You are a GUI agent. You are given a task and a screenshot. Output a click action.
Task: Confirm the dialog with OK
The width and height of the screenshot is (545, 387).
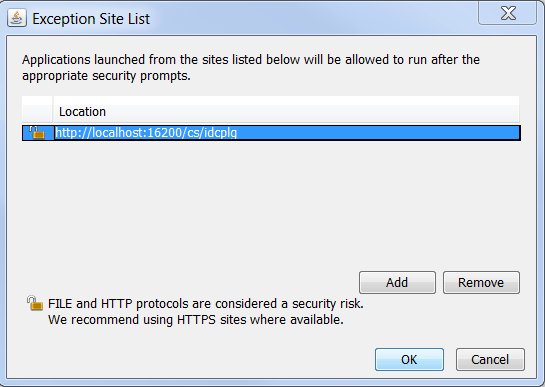[409, 360]
